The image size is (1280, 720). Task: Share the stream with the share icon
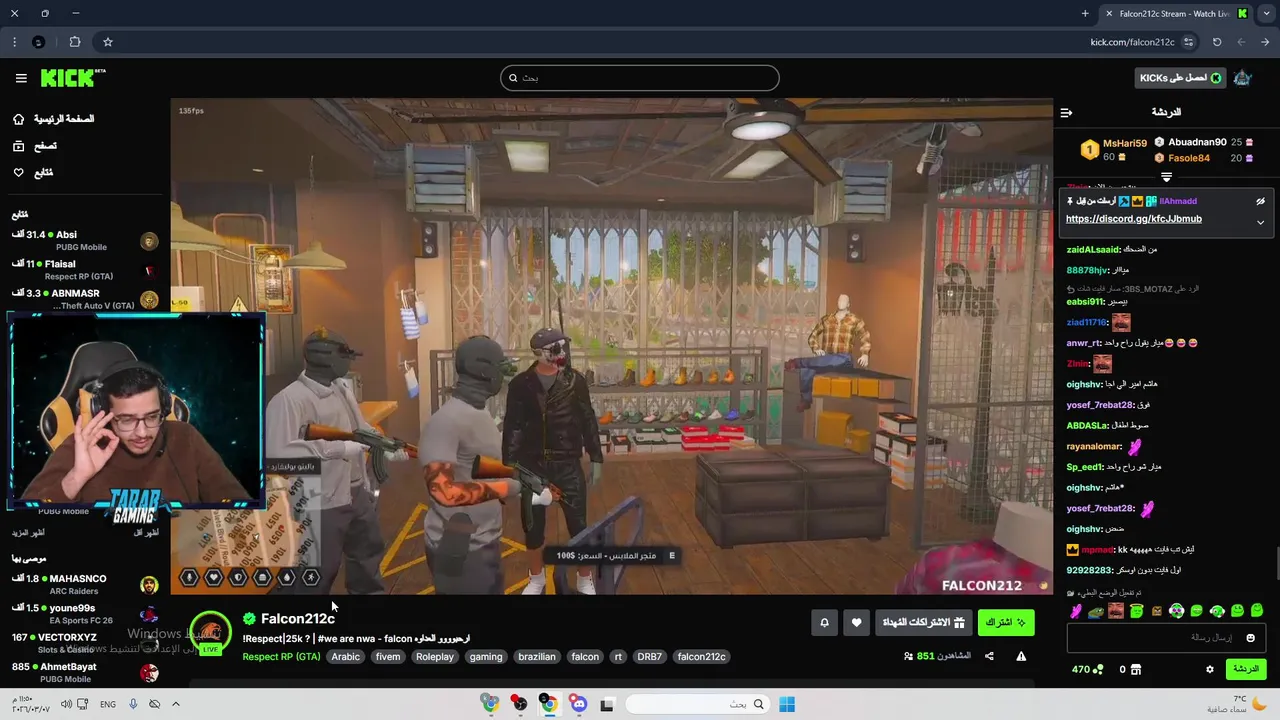click(x=989, y=657)
